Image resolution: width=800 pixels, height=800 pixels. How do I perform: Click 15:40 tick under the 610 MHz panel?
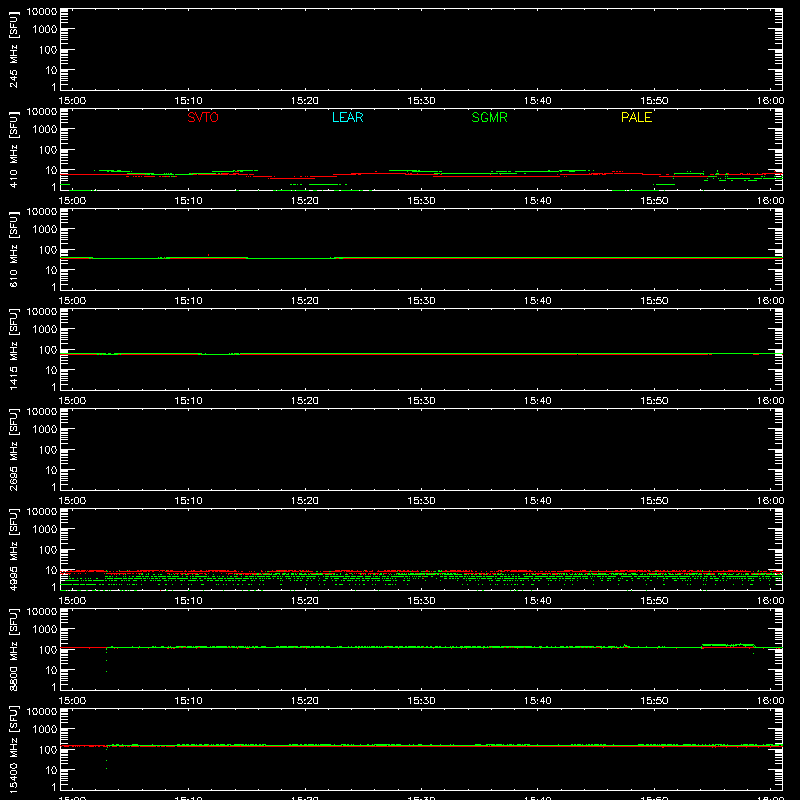538,301
